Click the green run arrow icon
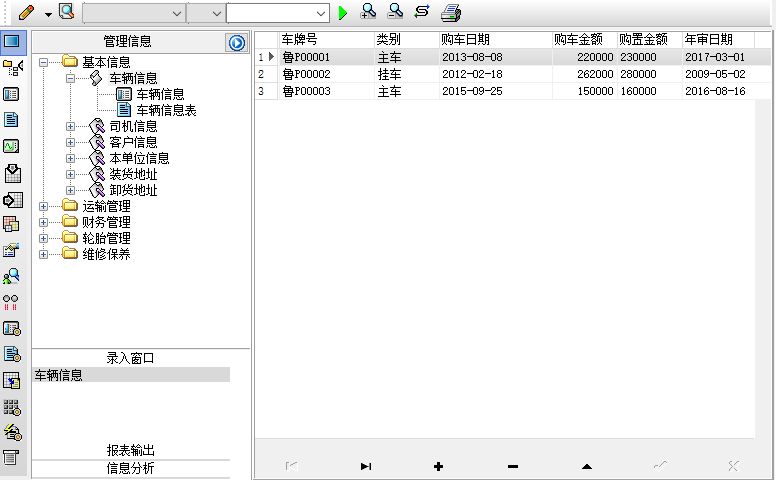Image resolution: width=776 pixels, height=480 pixels. tap(342, 13)
